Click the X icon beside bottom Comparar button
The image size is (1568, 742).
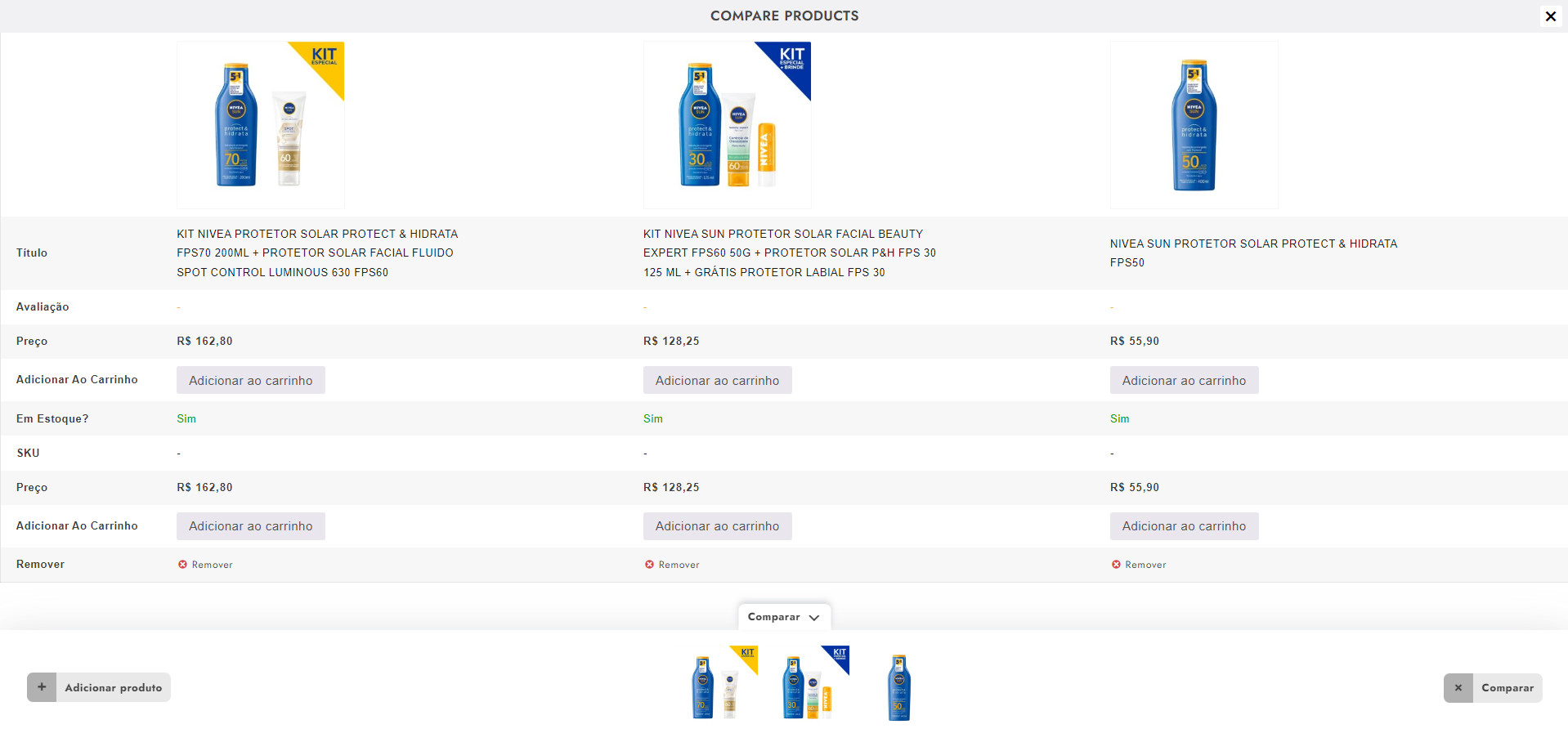point(1458,688)
